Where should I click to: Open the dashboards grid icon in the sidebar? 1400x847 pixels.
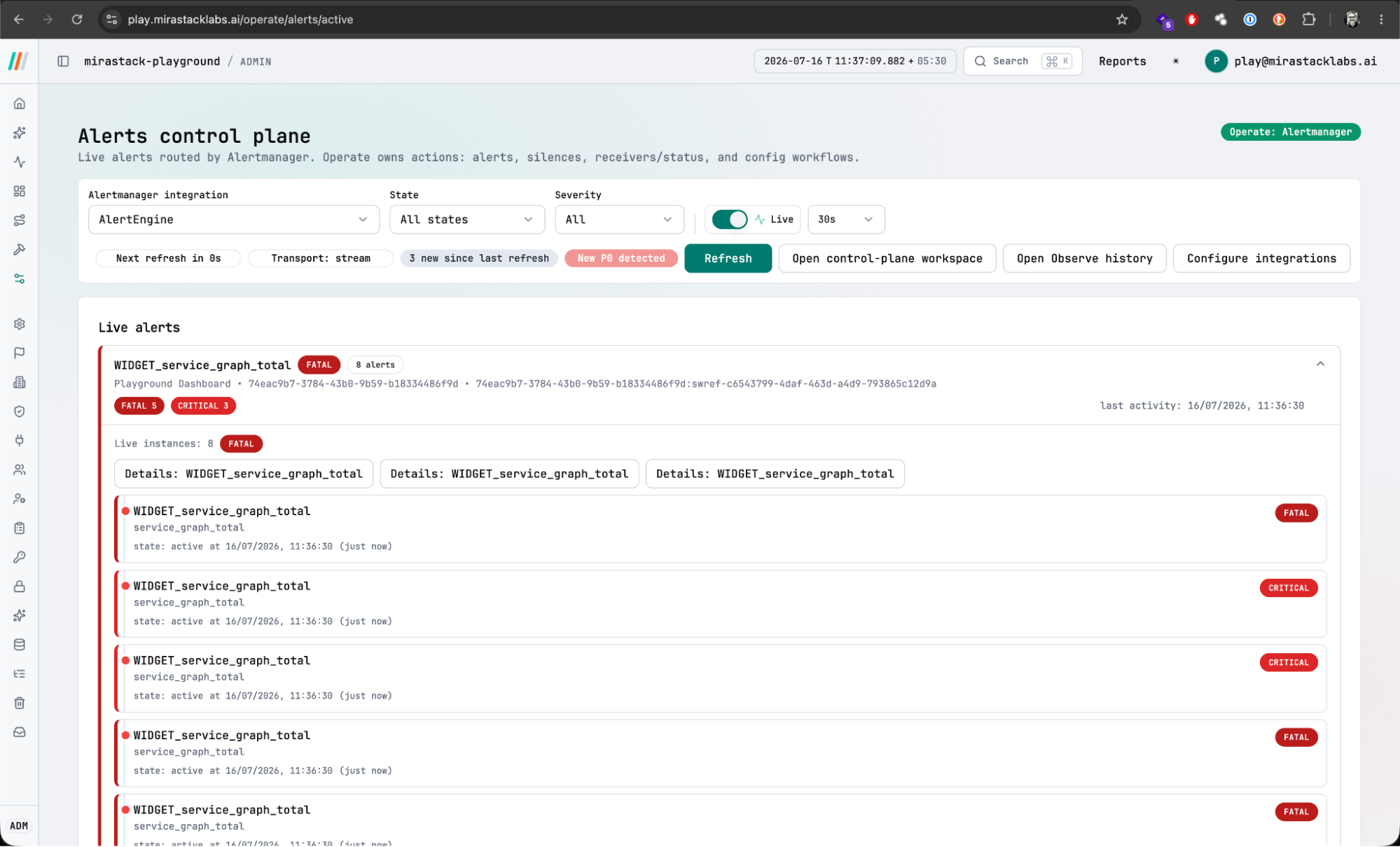20,191
